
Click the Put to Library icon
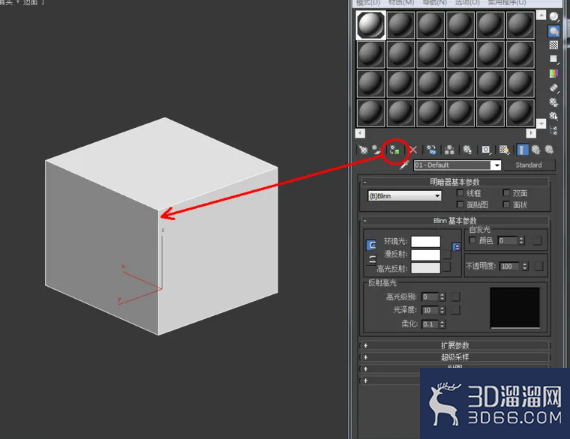point(467,150)
